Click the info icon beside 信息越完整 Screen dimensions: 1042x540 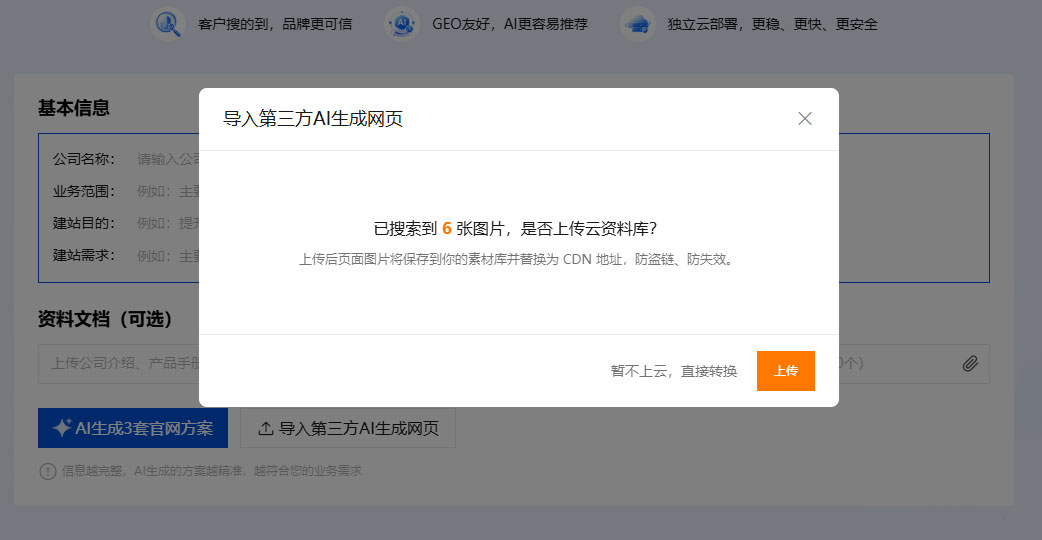click(48, 471)
